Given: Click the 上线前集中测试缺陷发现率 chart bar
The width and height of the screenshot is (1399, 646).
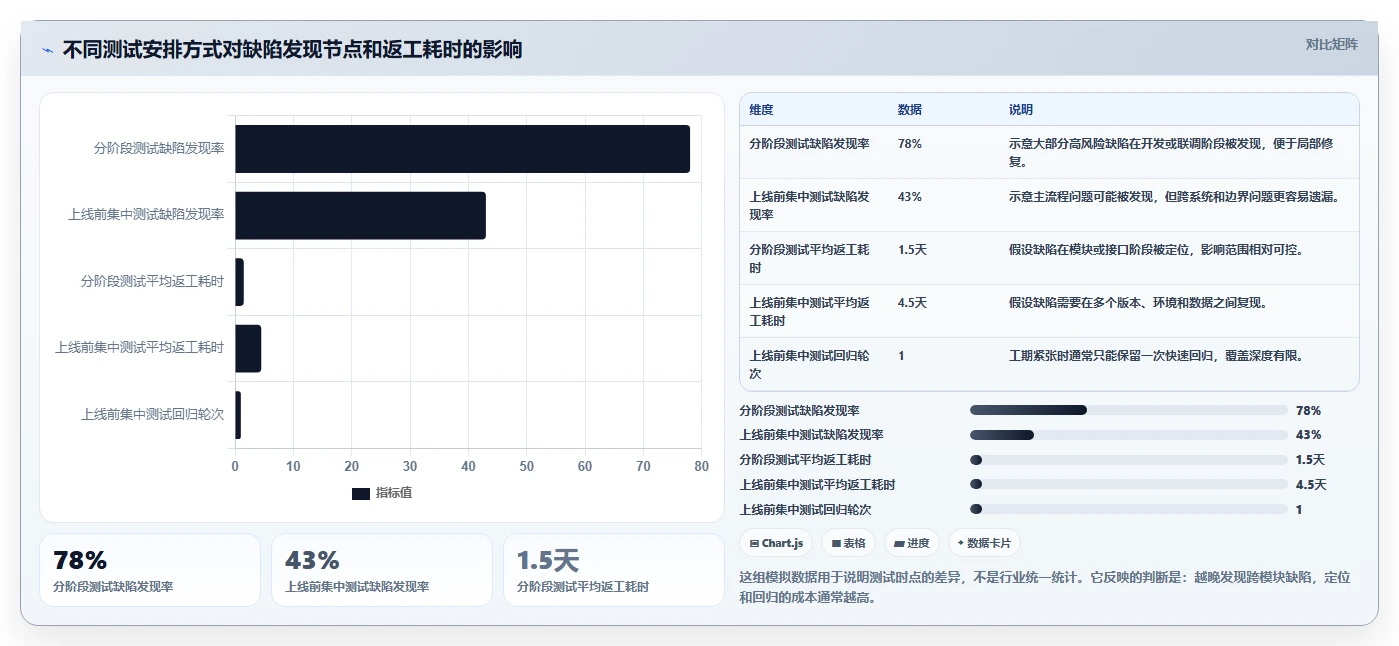Looking at the screenshot, I should (x=360, y=215).
